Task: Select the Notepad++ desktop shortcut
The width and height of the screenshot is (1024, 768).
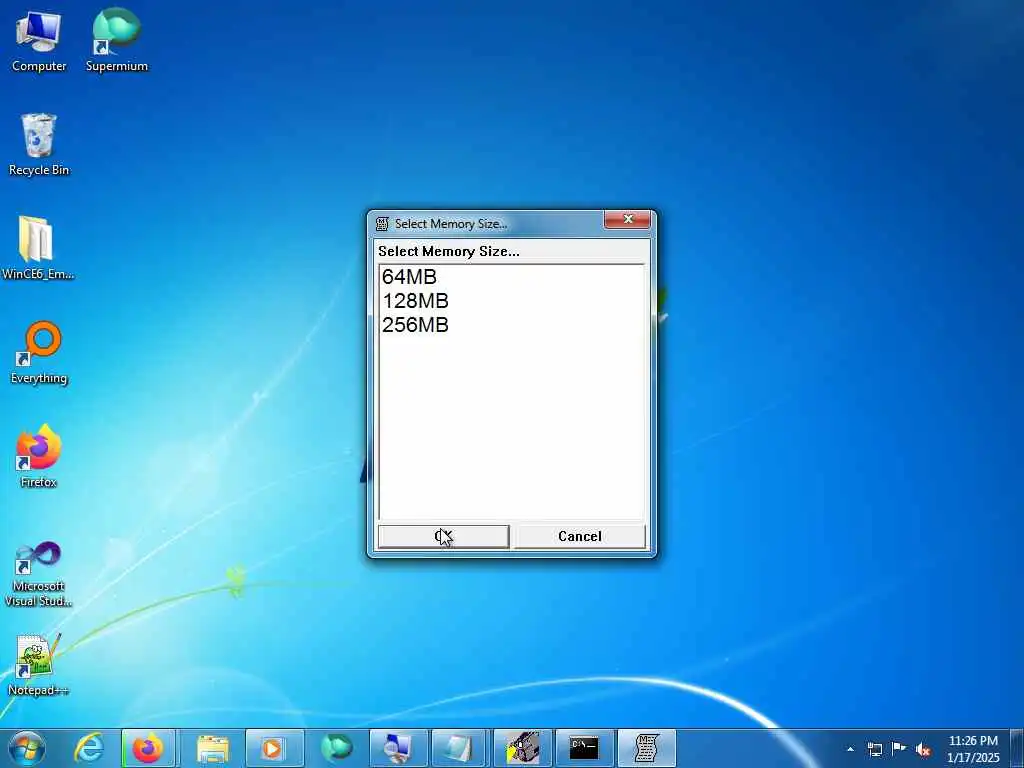Action: pyautogui.click(x=37, y=664)
